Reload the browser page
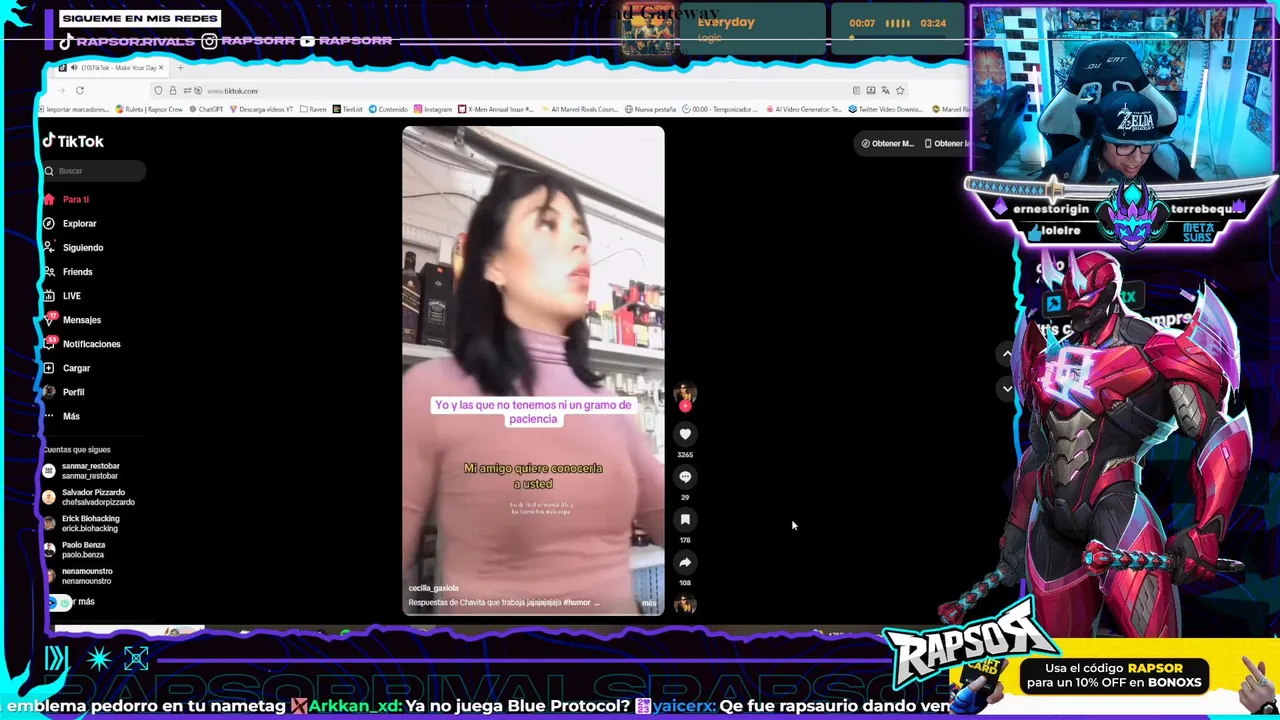 click(80, 90)
